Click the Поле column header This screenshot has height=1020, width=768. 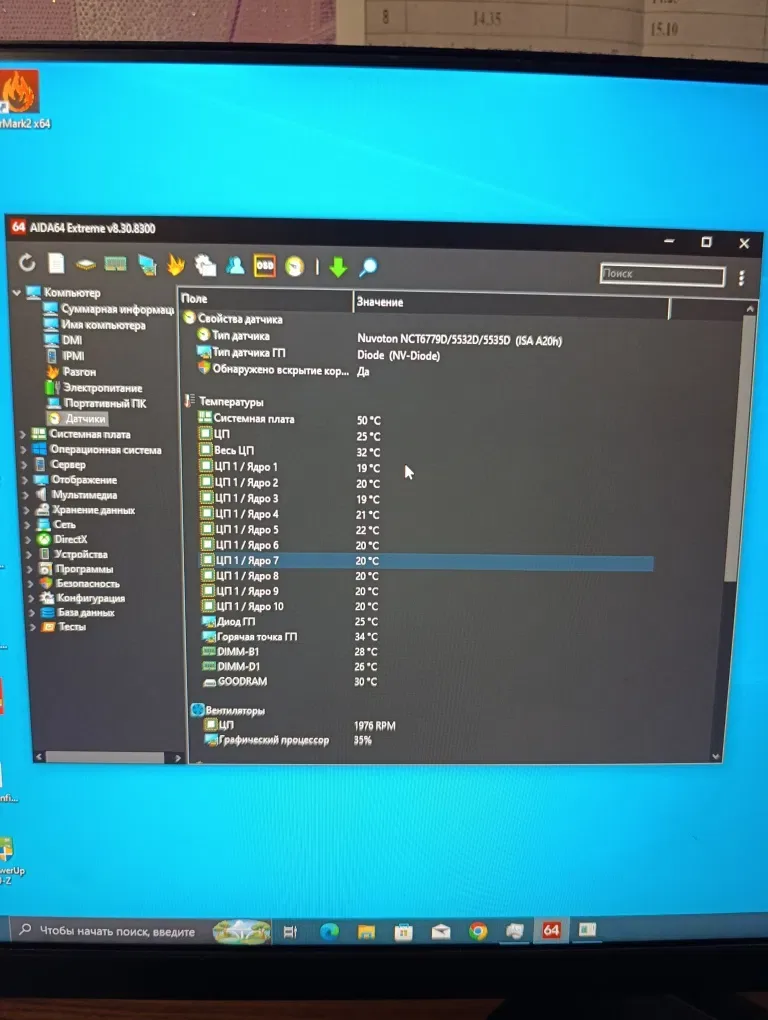[265, 299]
